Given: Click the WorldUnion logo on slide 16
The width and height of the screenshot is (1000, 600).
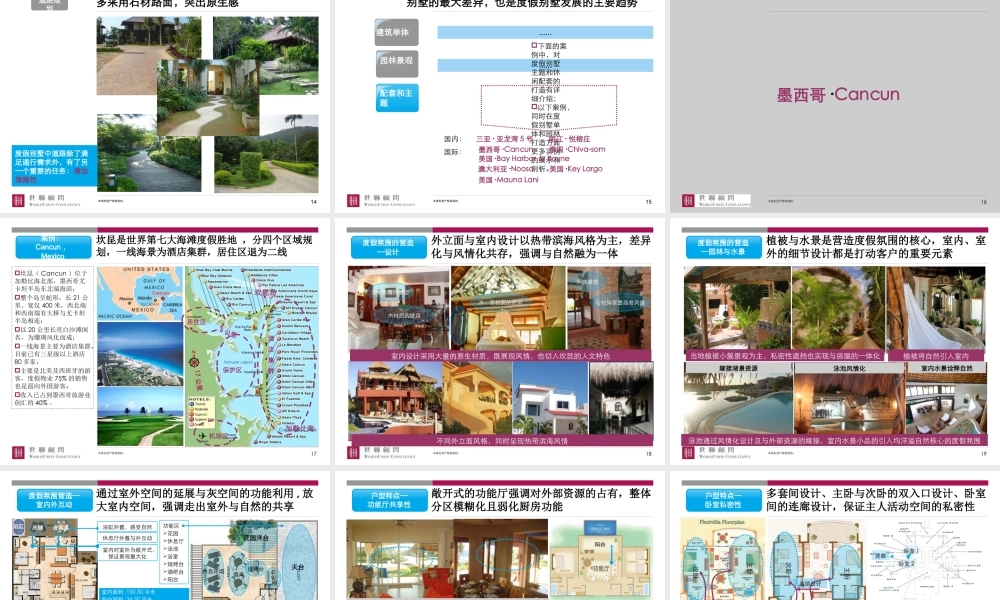Looking at the screenshot, I should click(x=716, y=201).
